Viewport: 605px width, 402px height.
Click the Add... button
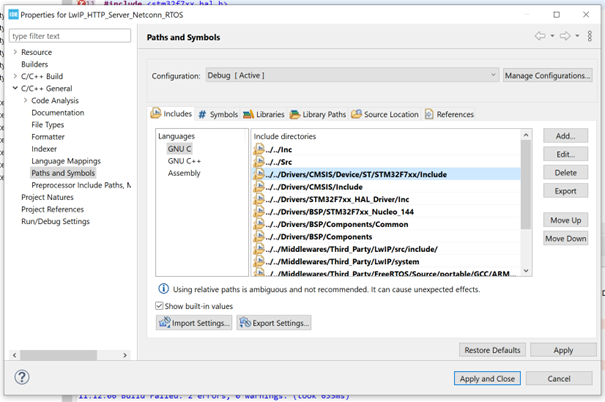(565, 136)
